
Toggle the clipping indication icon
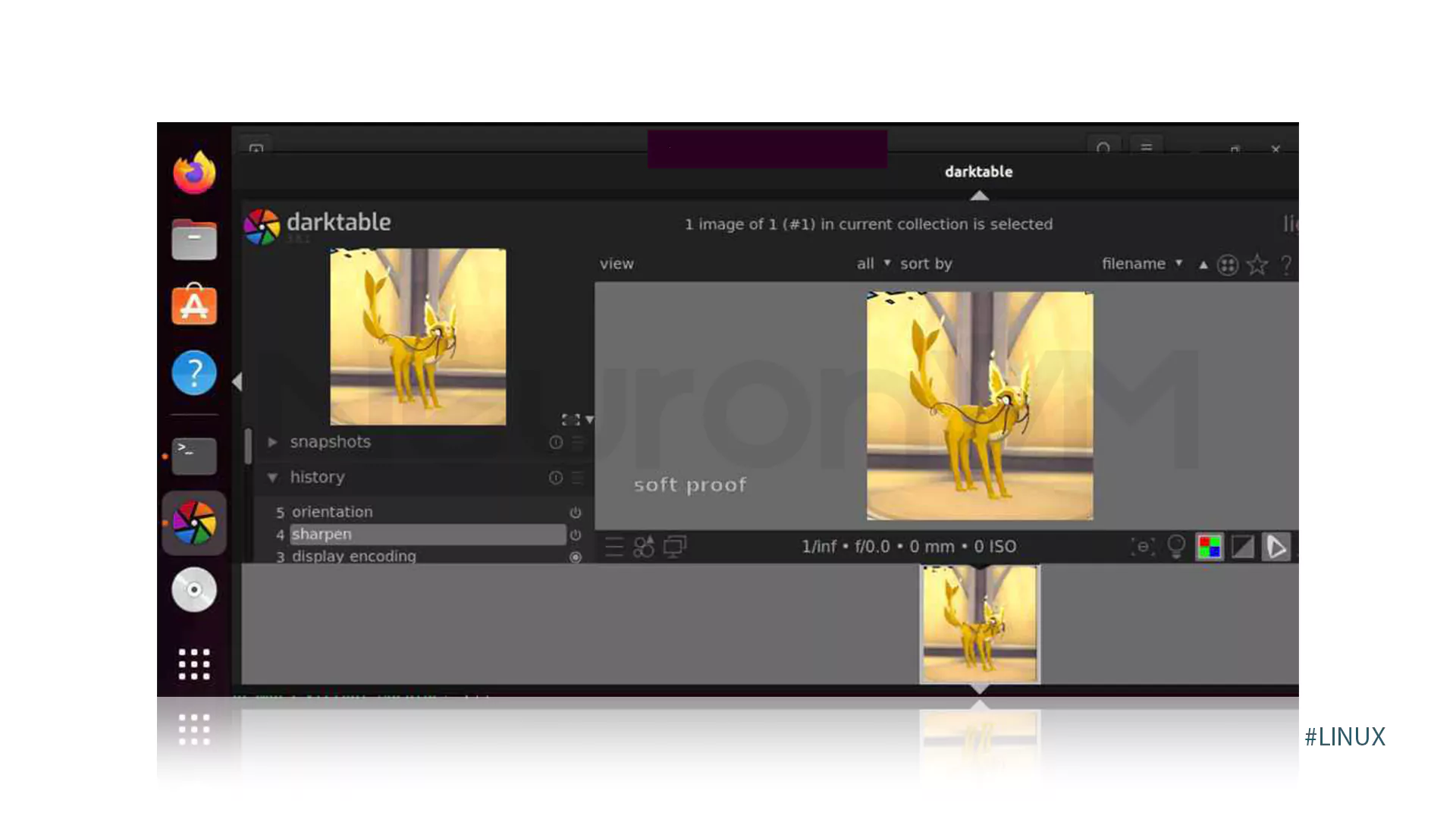coord(1243,547)
